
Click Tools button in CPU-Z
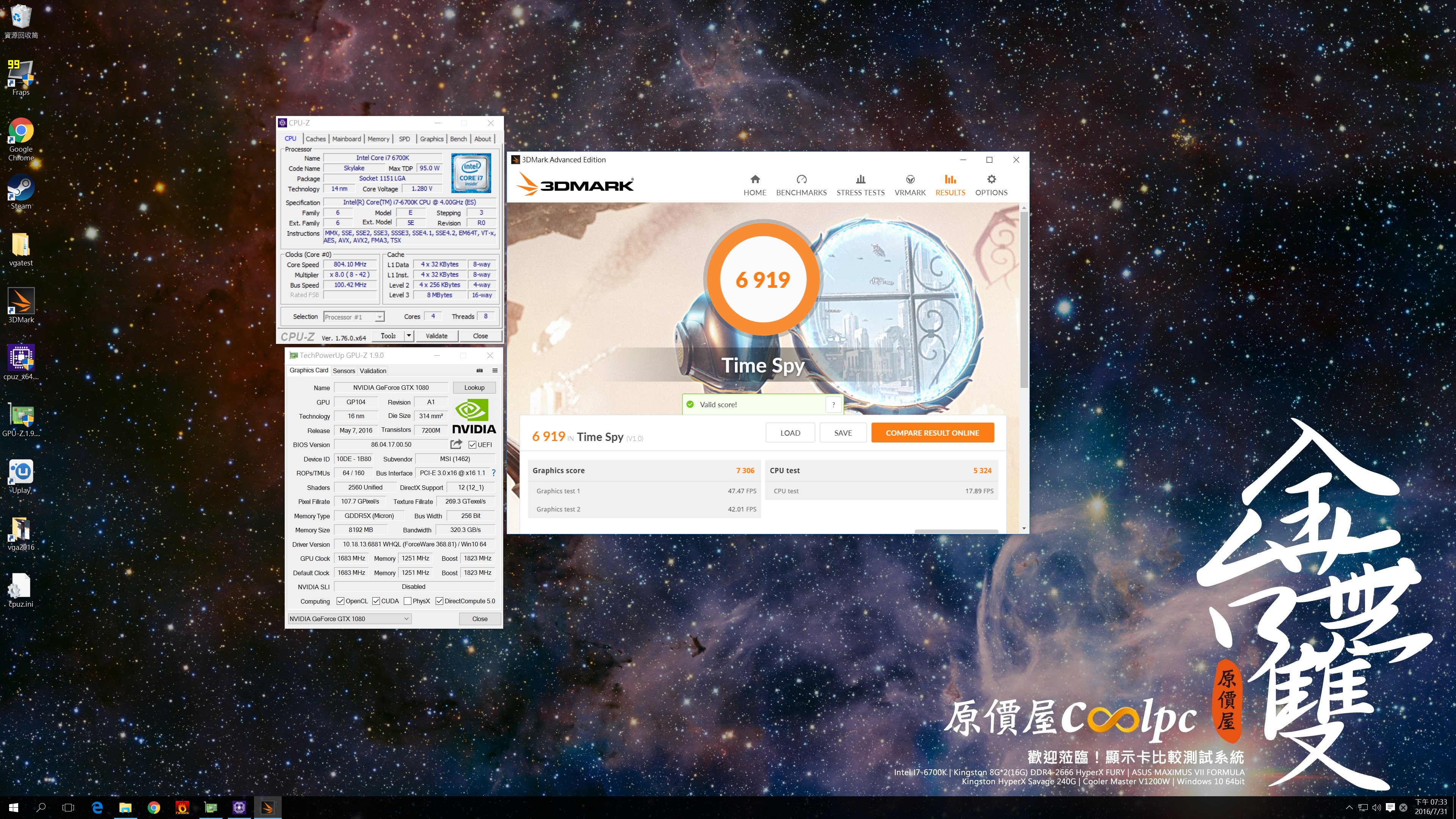tap(388, 336)
